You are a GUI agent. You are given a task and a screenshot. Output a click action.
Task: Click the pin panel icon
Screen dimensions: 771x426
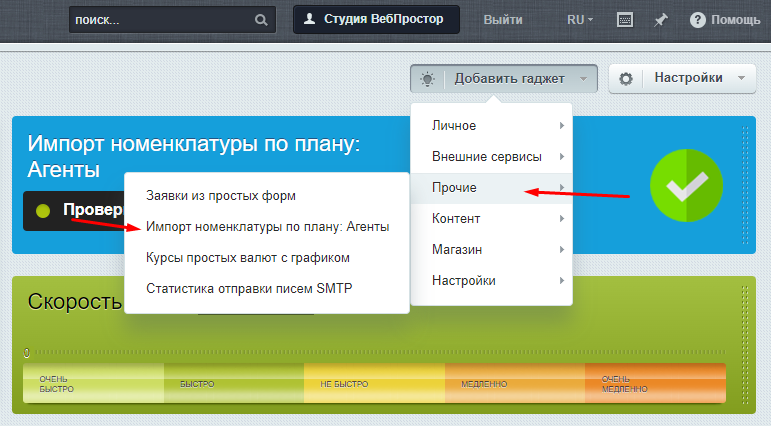click(x=660, y=20)
